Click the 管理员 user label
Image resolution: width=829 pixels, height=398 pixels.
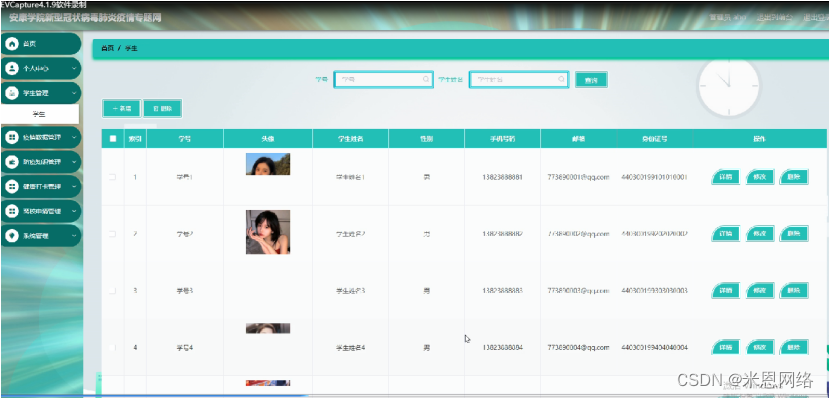pos(728,17)
